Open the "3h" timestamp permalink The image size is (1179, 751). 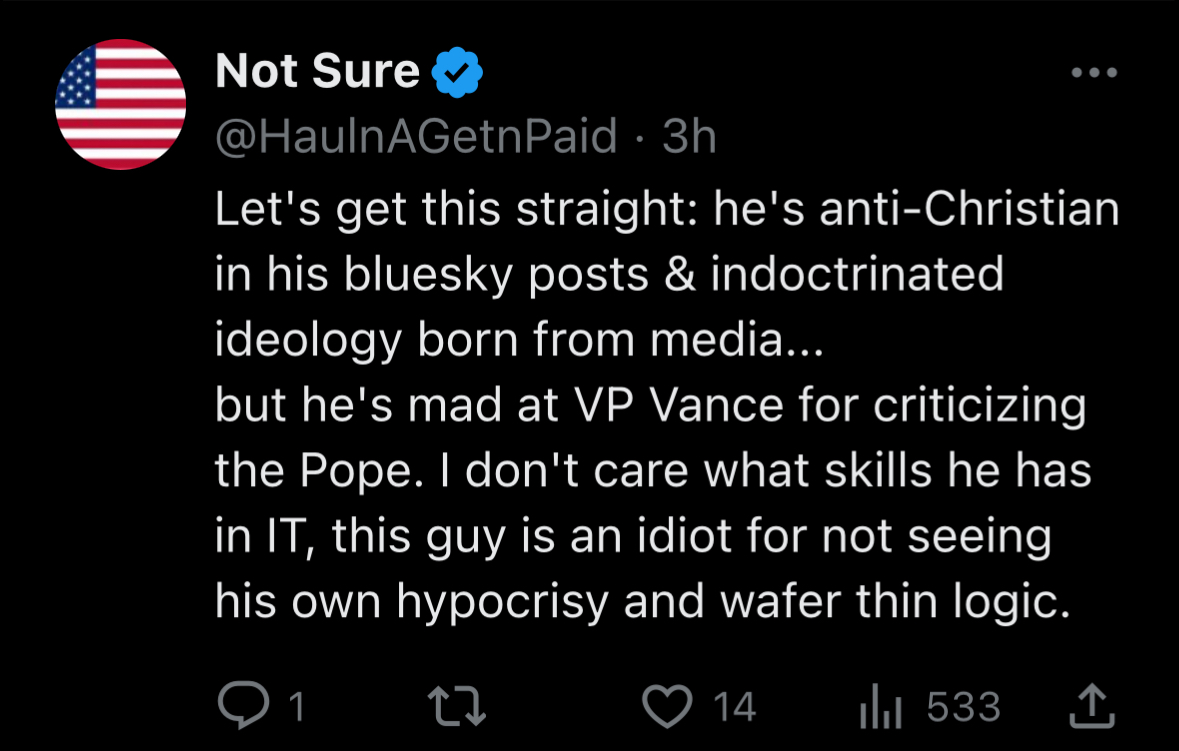coord(690,137)
